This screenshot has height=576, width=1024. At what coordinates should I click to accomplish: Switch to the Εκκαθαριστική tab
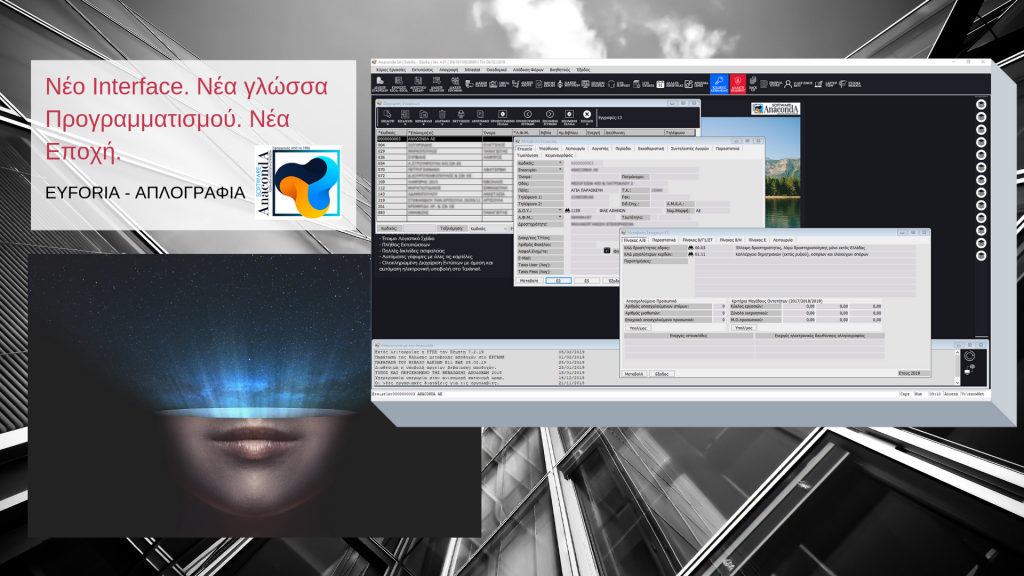(651, 148)
